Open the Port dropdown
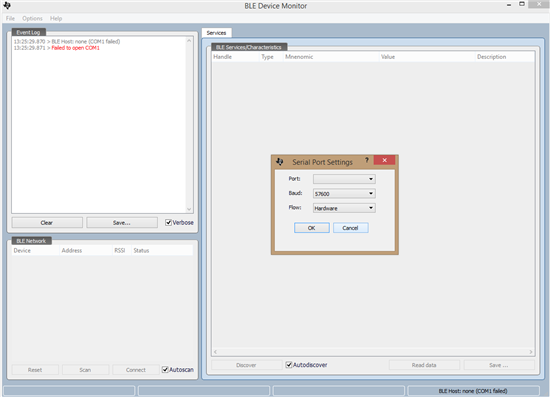 click(x=344, y=179)
